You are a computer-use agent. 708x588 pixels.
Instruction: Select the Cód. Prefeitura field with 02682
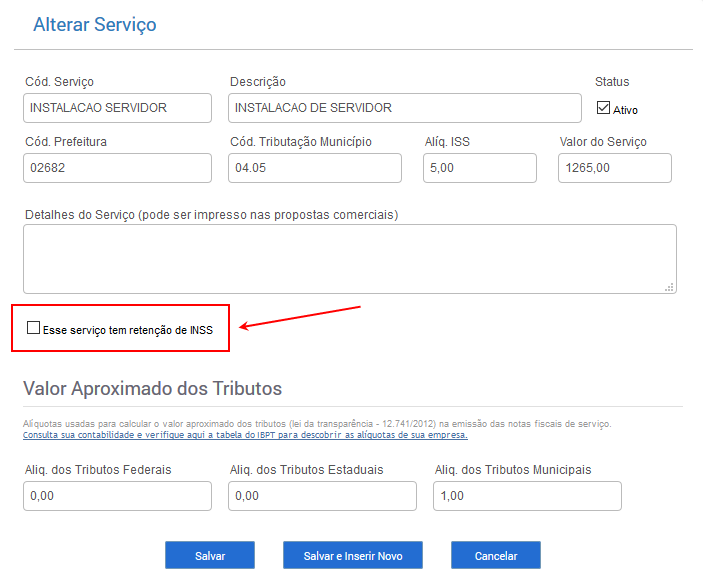117,168
